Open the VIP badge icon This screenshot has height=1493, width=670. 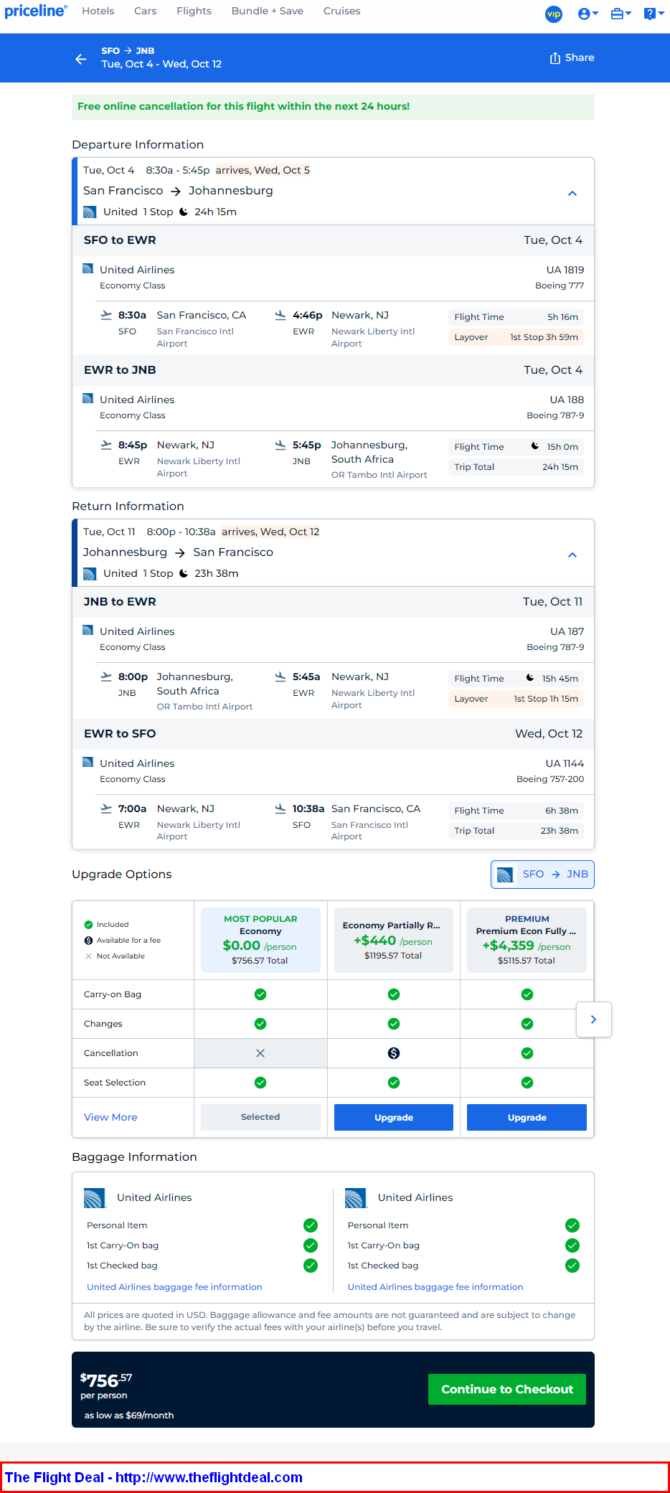[553, 14]
